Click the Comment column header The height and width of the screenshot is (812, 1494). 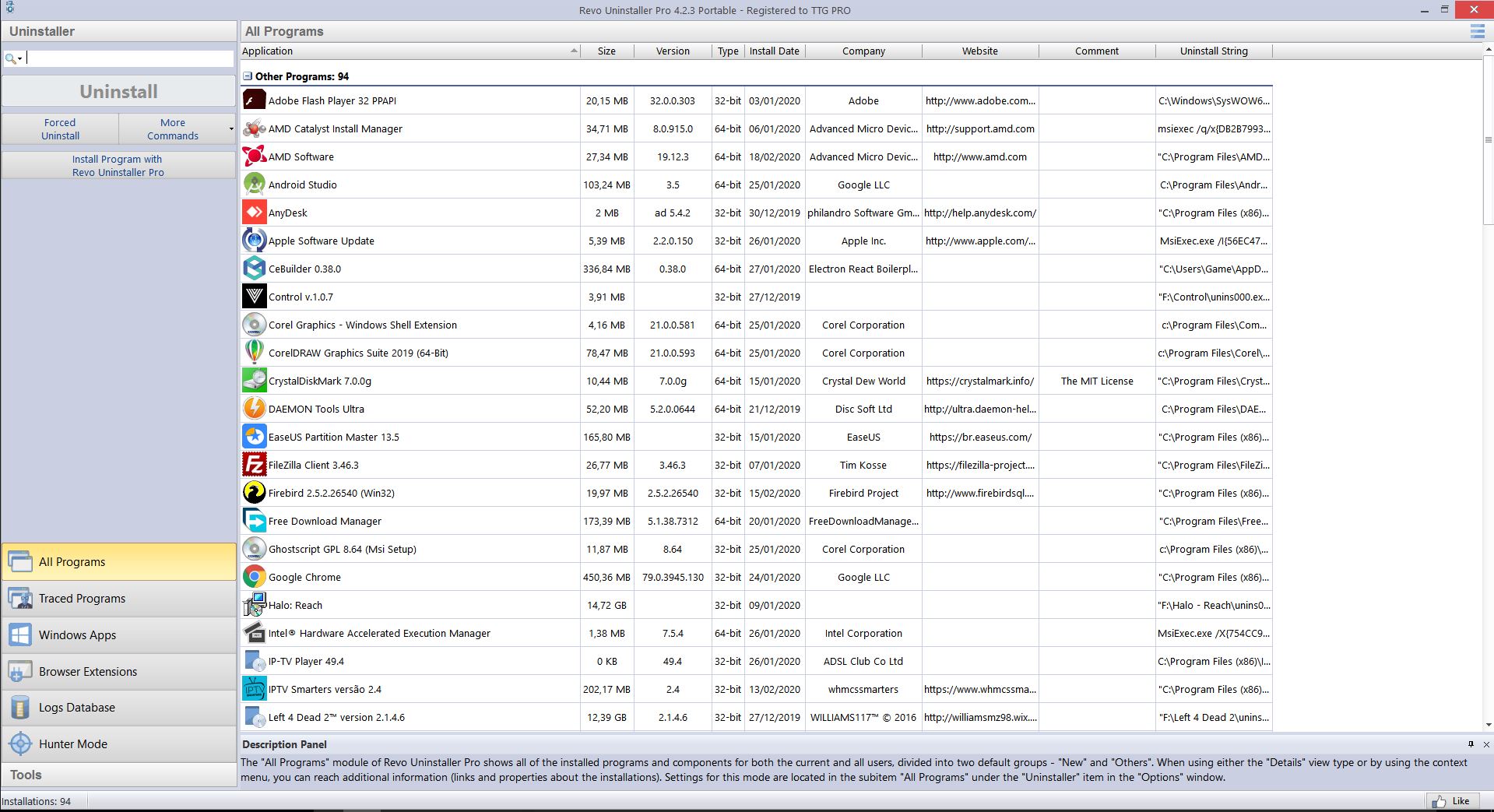pos(1097,51)
